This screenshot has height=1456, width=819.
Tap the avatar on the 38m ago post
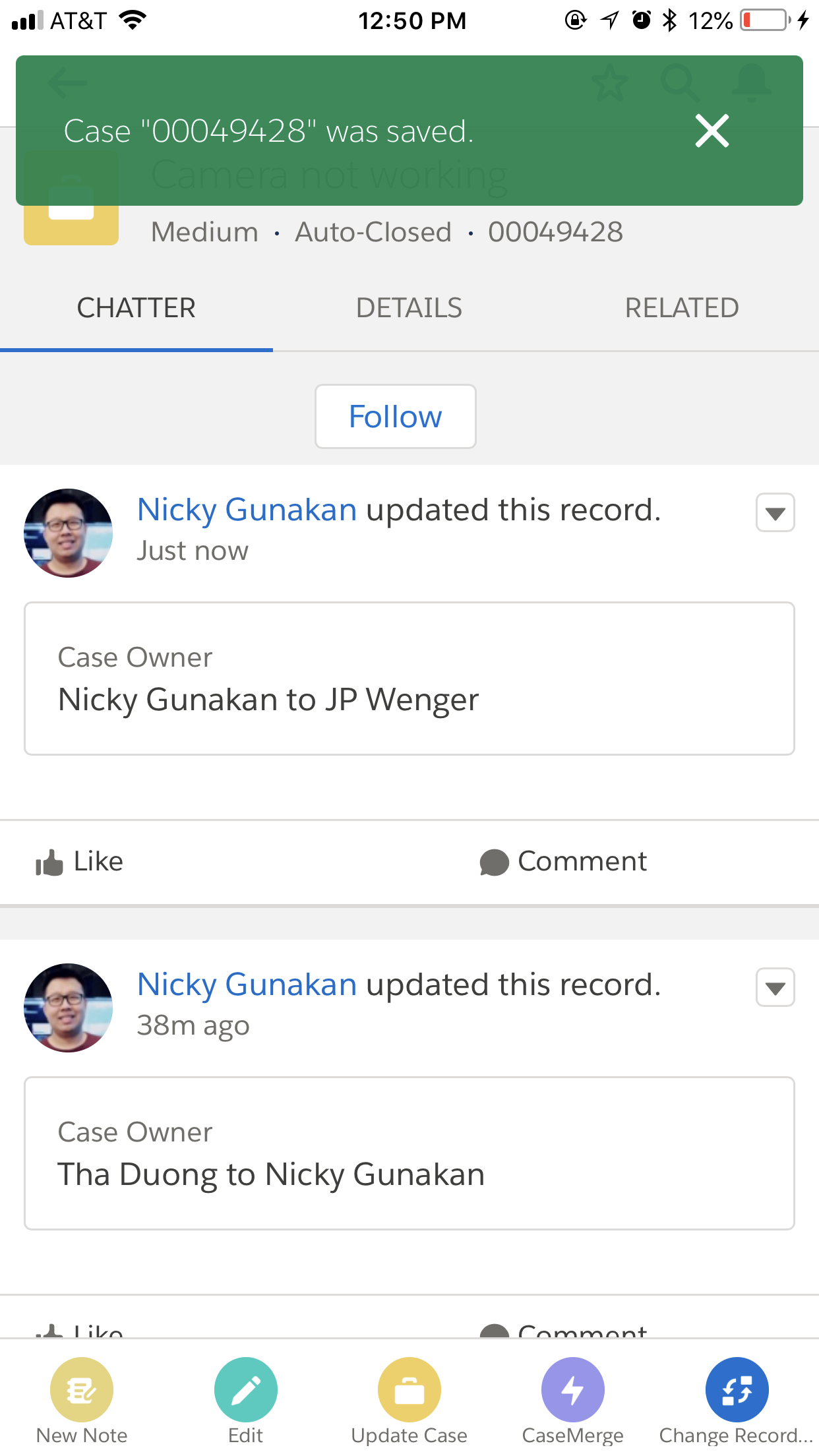[x=68, y=1008]
